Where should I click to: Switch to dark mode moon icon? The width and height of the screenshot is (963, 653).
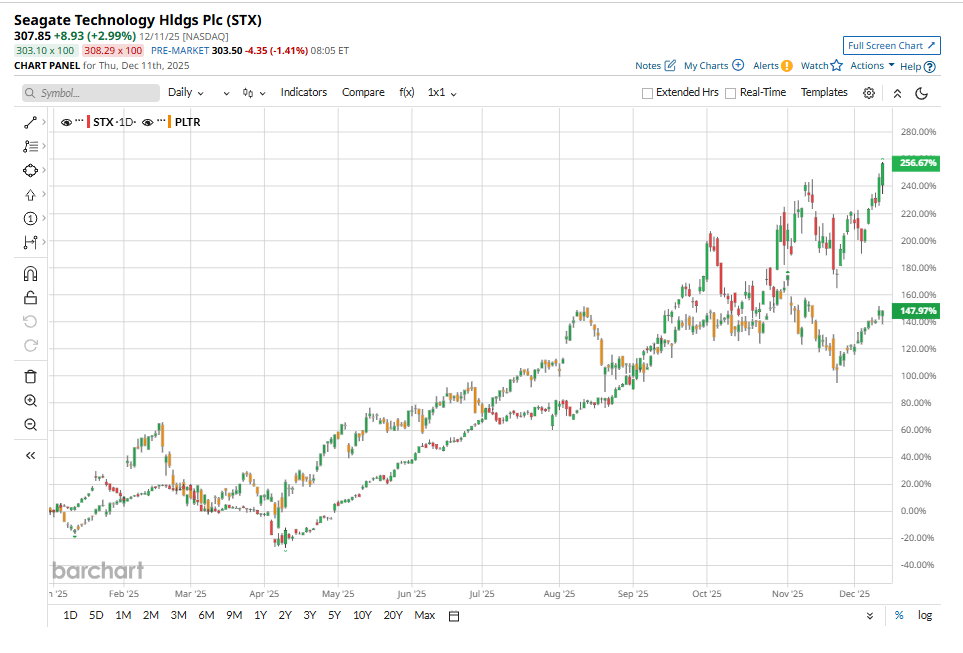pyautogui.click(x=922, y=93)
